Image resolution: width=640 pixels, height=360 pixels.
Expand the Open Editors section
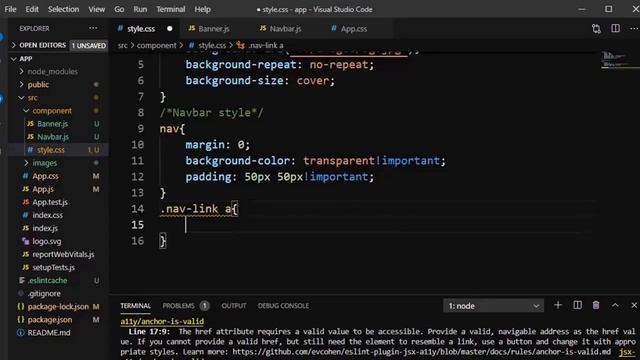point(59,45)
